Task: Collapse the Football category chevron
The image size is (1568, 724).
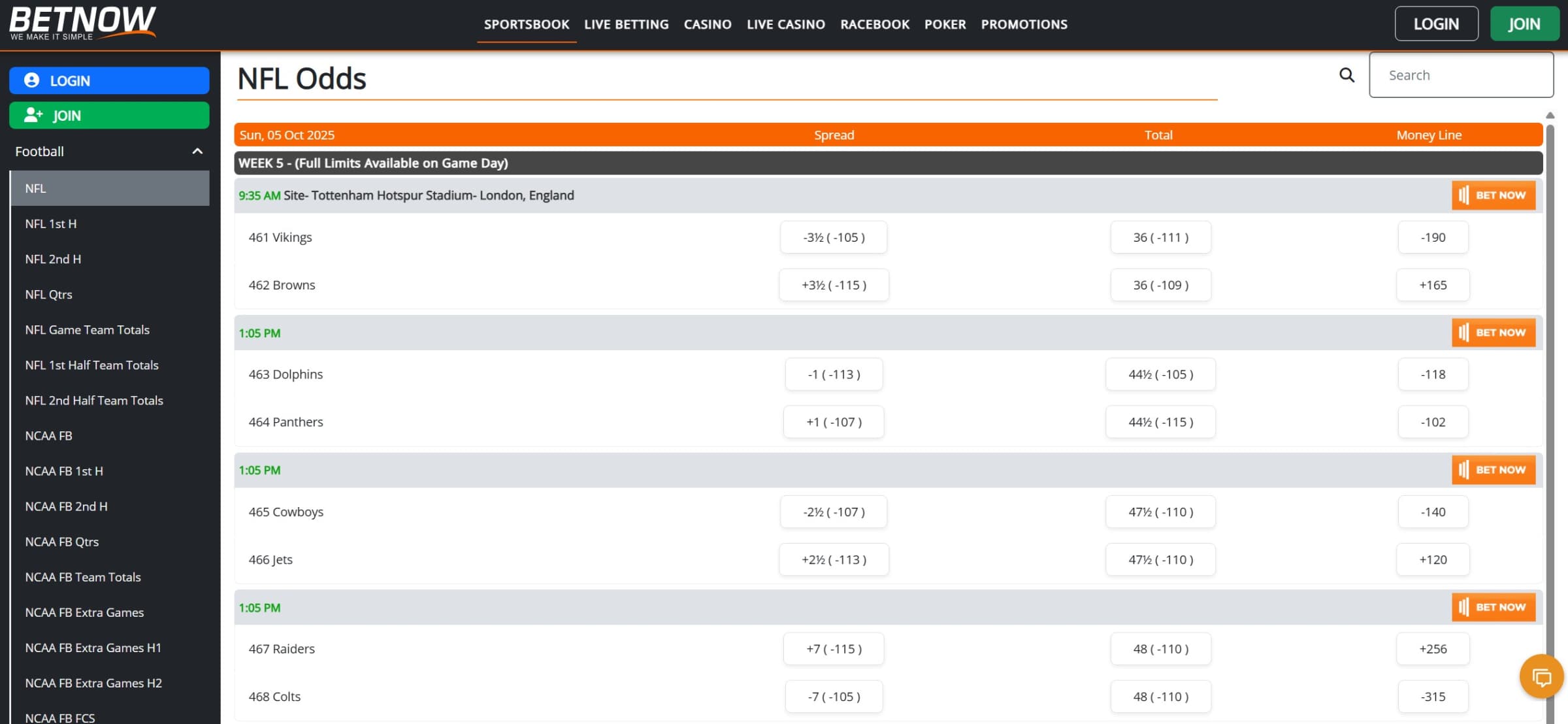Action: click(197, 152)
